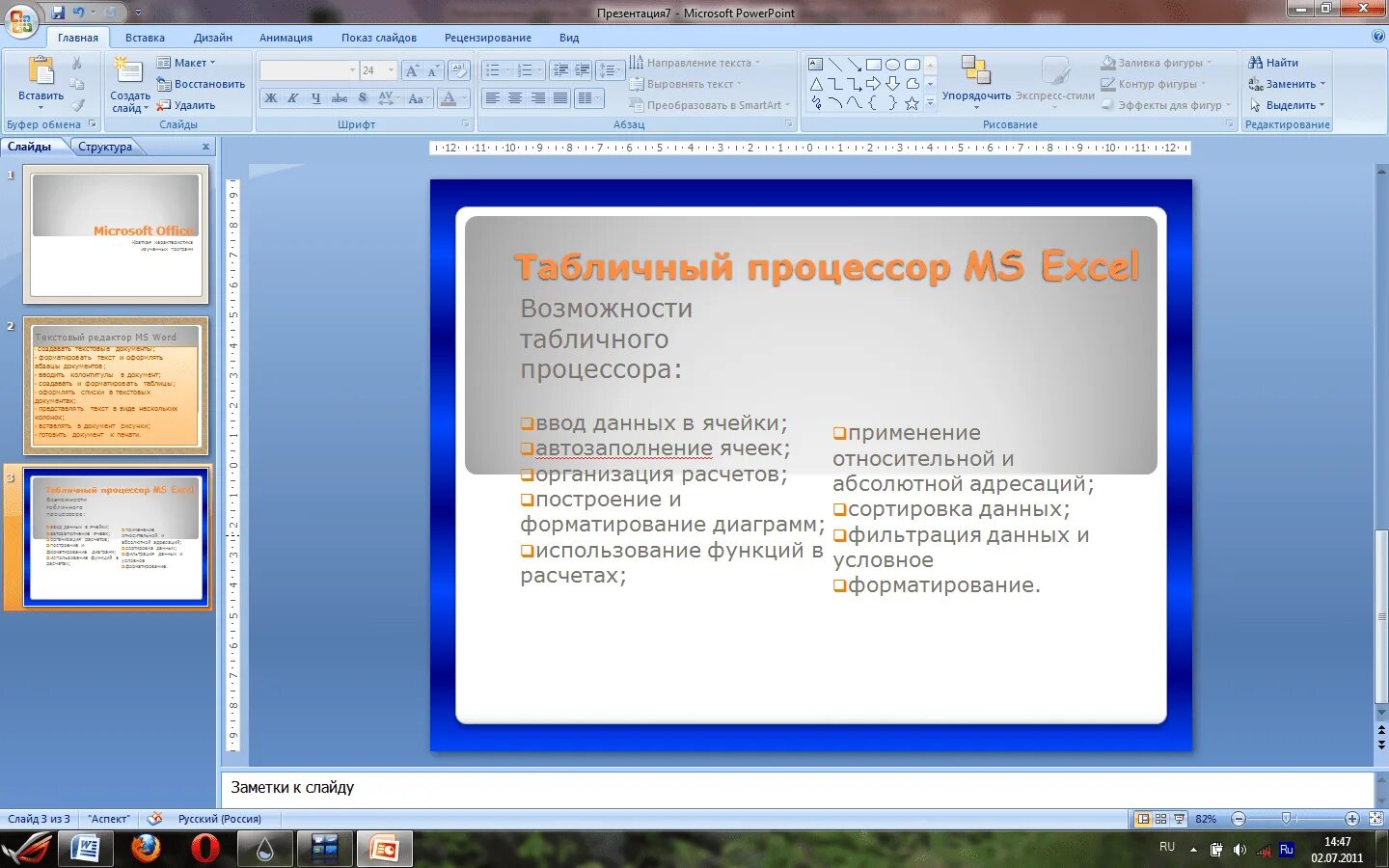Align text left

[493, 98]
